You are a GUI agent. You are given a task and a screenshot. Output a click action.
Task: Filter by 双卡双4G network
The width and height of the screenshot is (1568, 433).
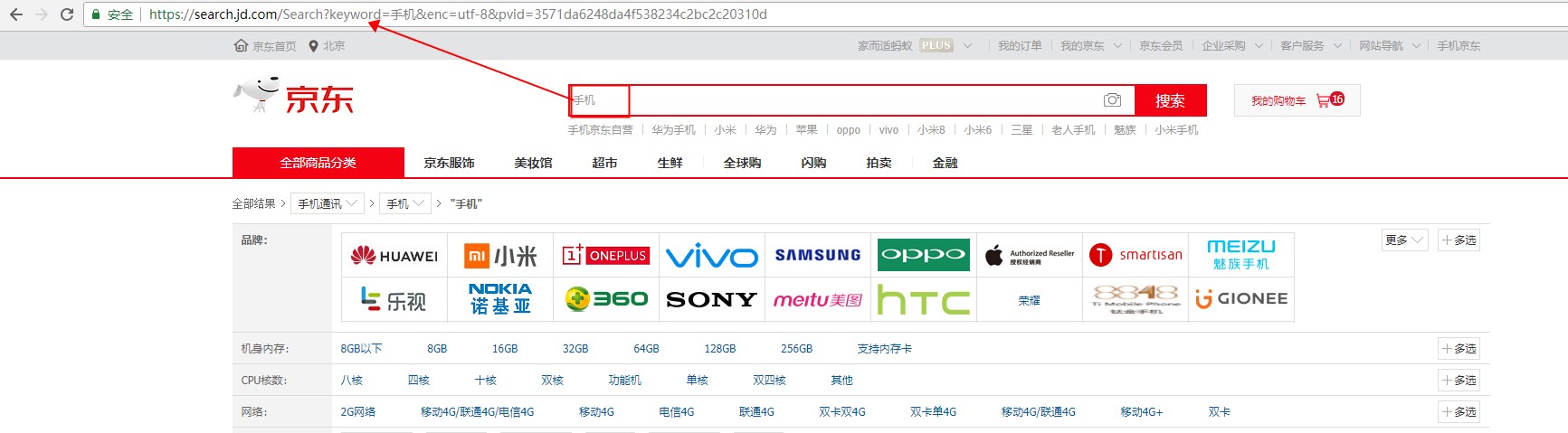(x=841, y=412)
